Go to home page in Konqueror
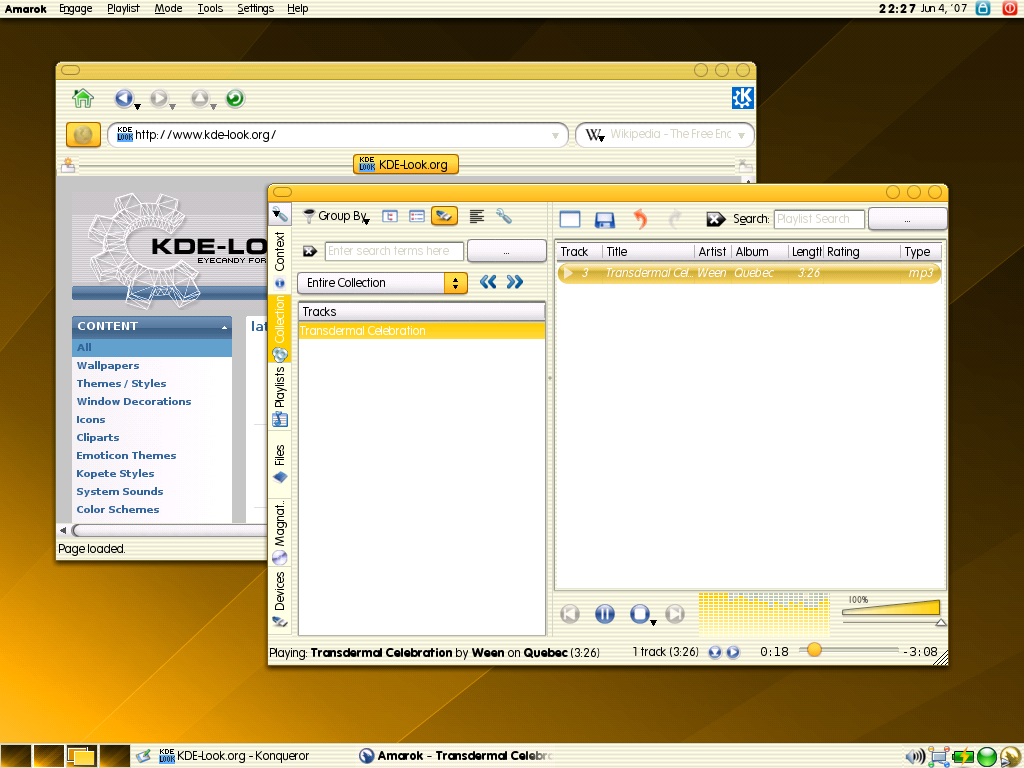This screenshot has height=768, width=1024. (83, 99)
